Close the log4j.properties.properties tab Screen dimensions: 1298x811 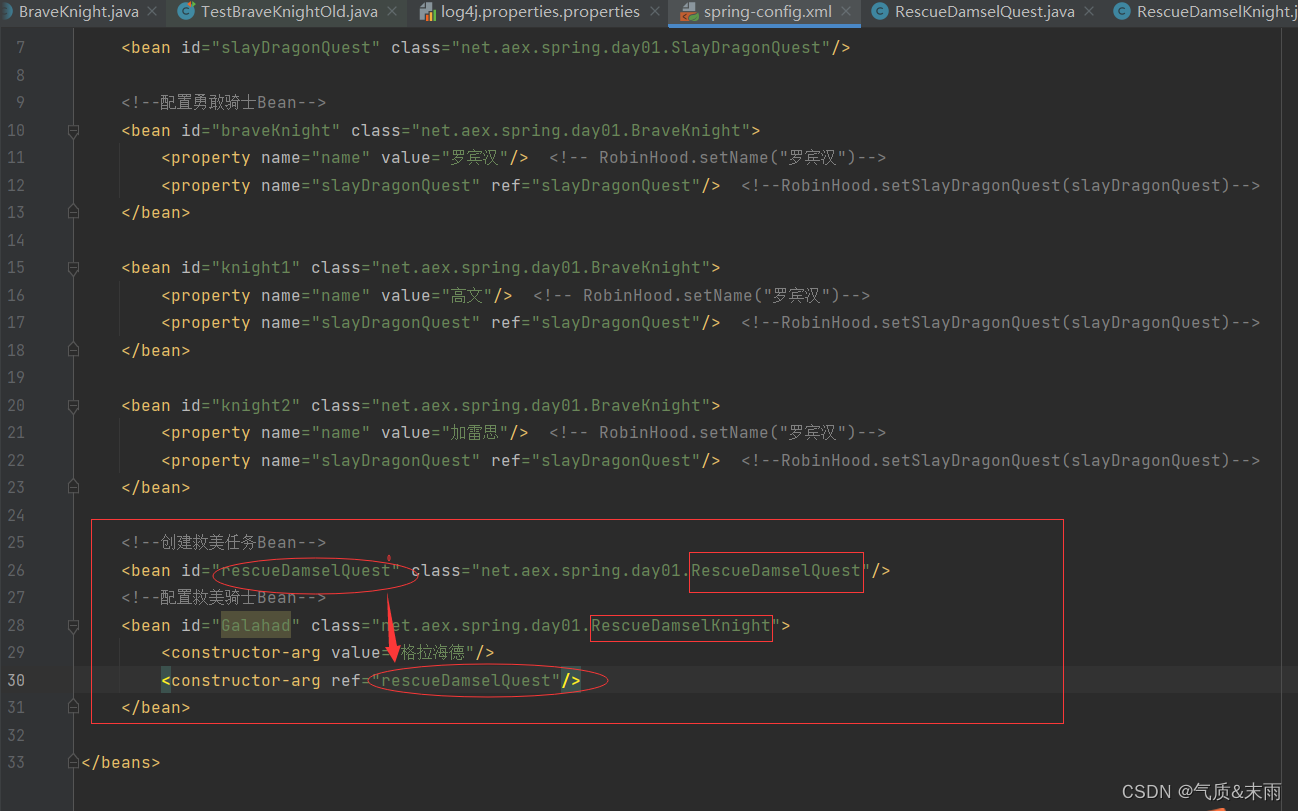[653, 12]
